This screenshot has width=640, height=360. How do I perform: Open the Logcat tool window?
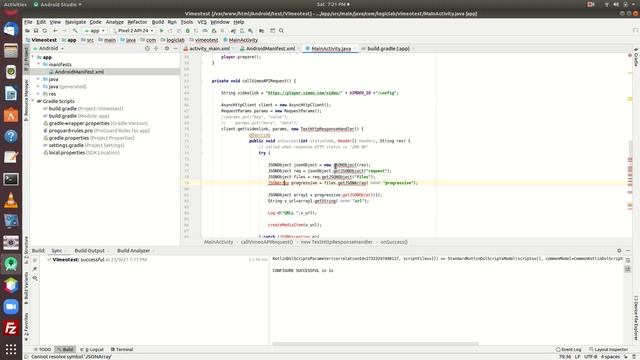(92, 349)
